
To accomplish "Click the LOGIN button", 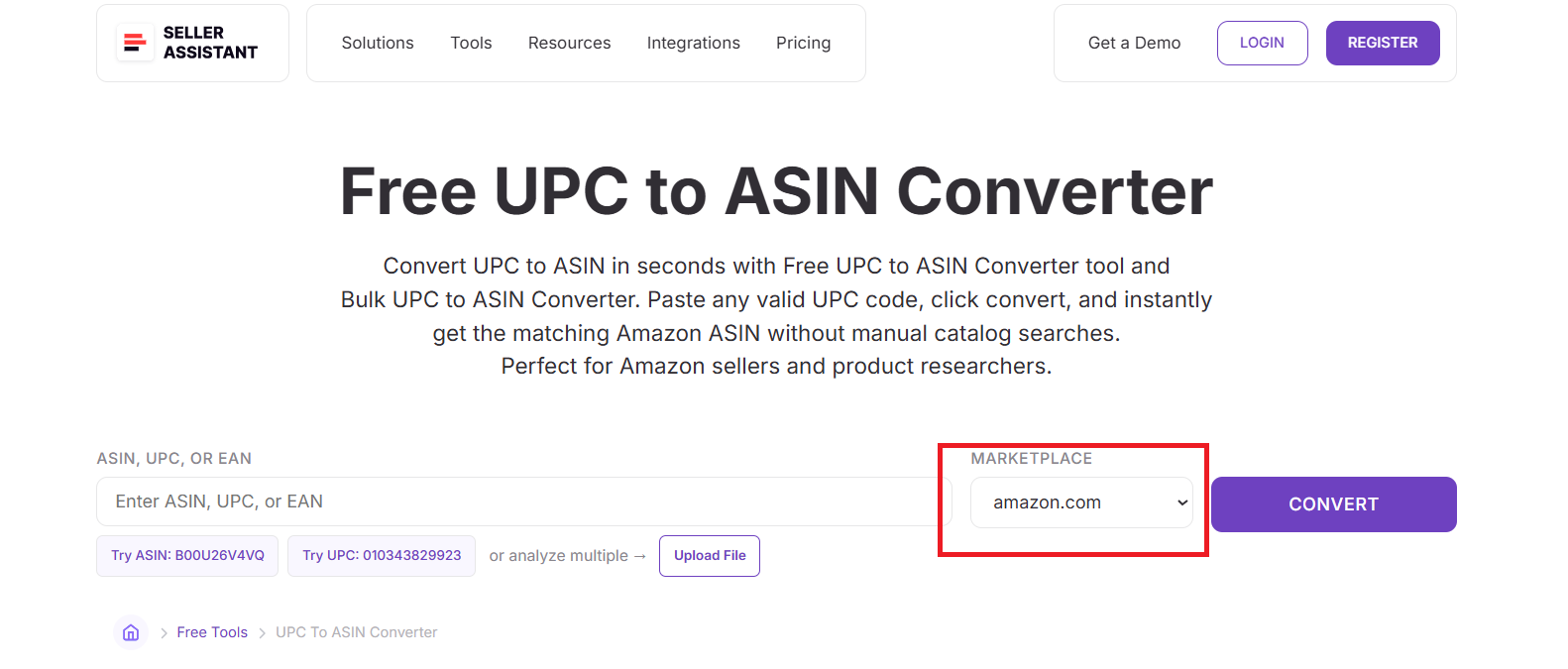I will 1262,43.
